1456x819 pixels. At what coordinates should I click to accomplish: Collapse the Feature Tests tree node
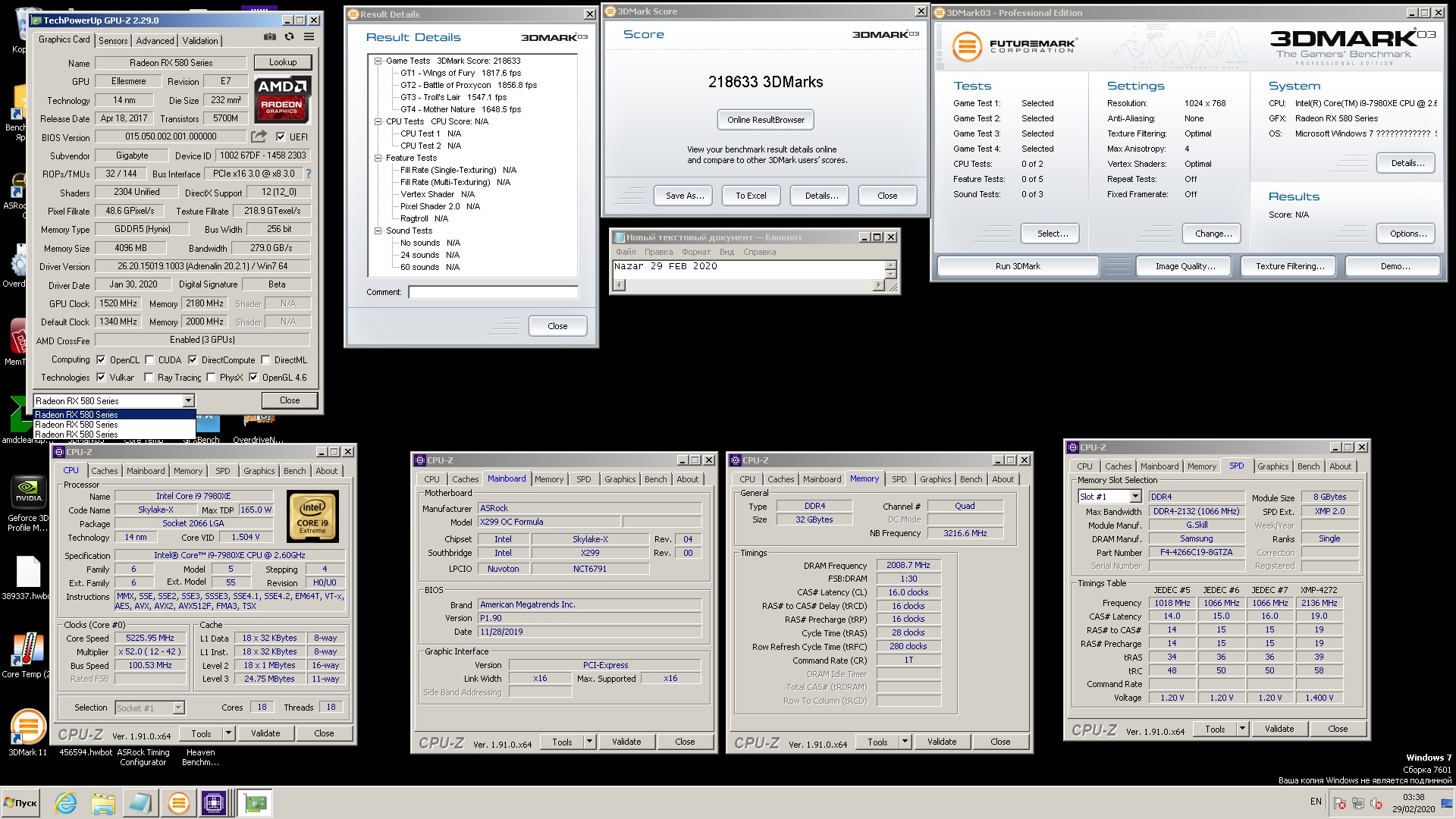(378, 158)
